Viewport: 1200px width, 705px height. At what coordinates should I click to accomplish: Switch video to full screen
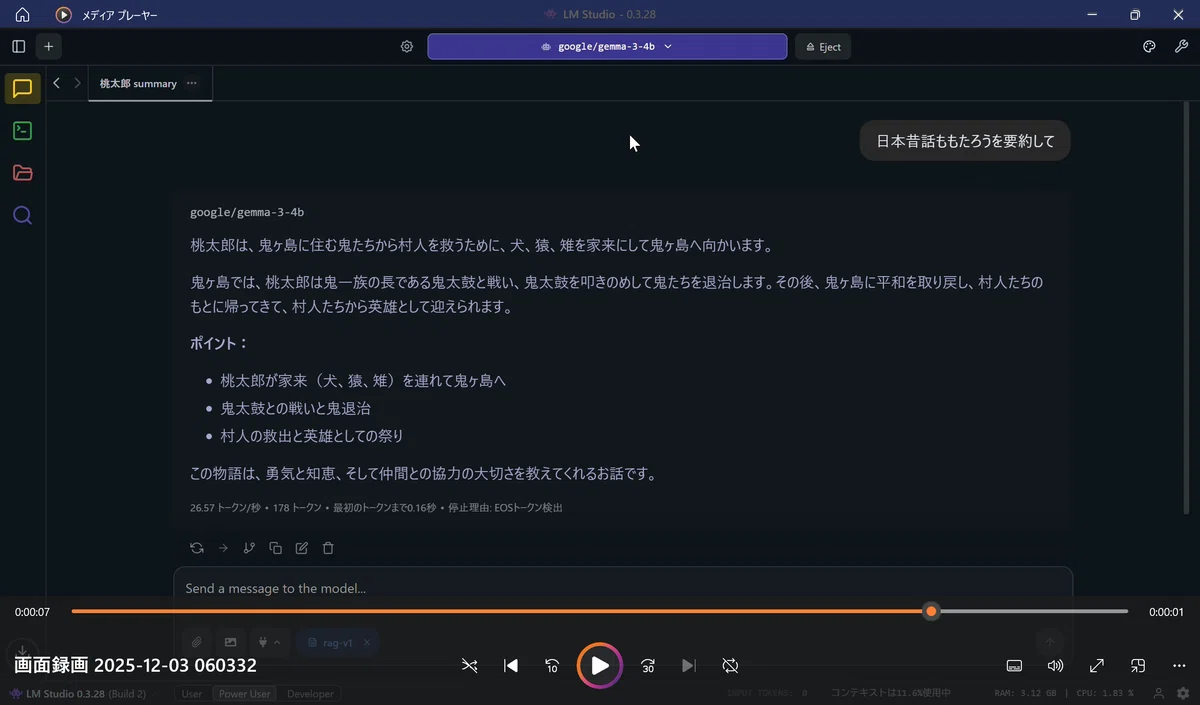coord(1096,665)
